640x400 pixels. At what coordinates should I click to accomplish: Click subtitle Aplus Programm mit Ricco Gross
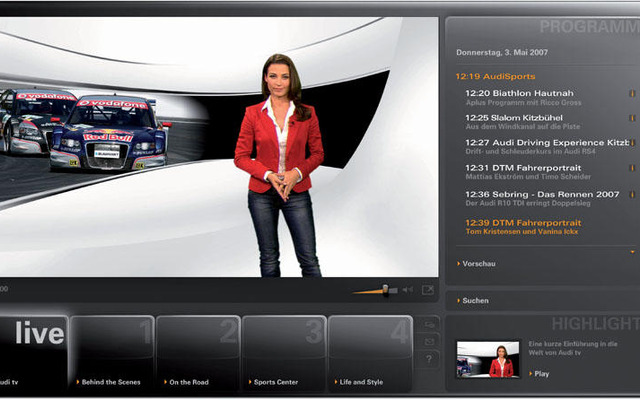point(524,102)
